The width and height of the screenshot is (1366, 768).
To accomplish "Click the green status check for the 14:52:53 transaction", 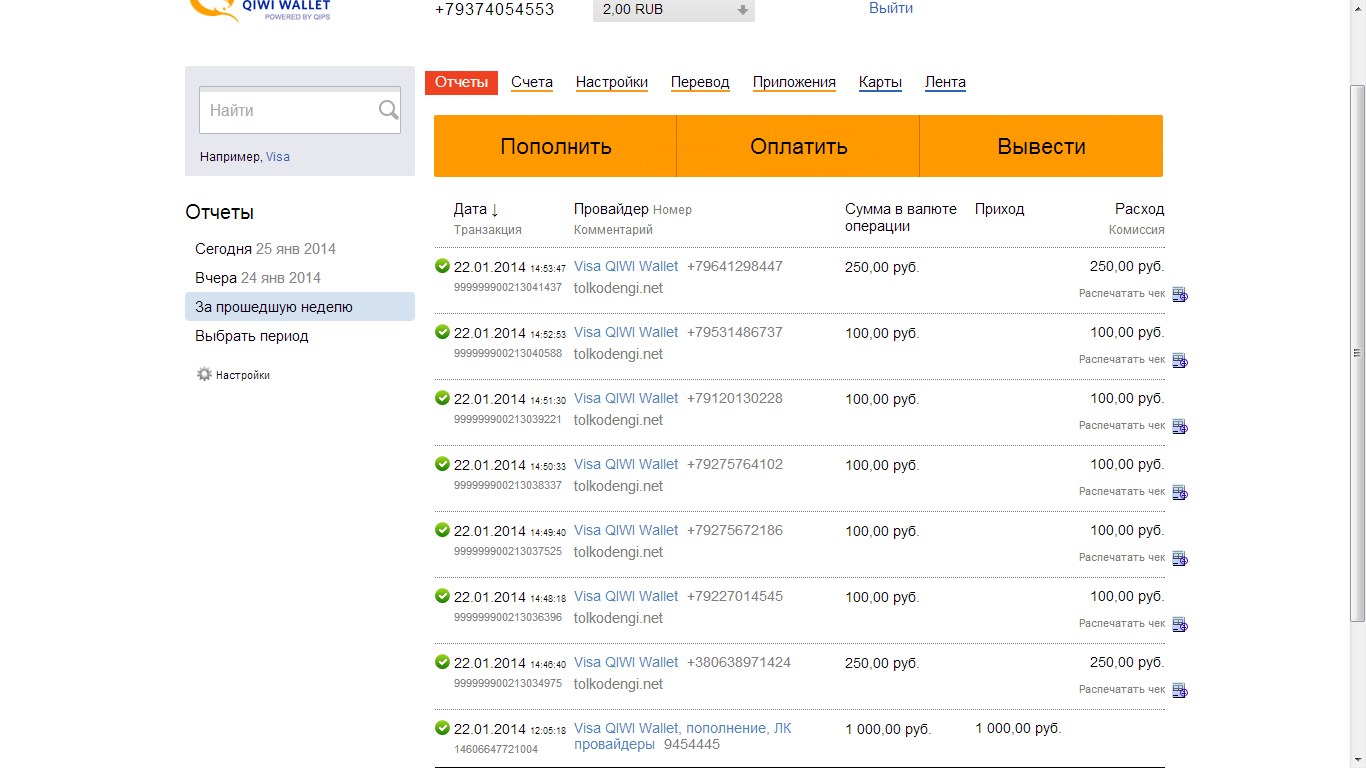I will (x=442, y=332).
